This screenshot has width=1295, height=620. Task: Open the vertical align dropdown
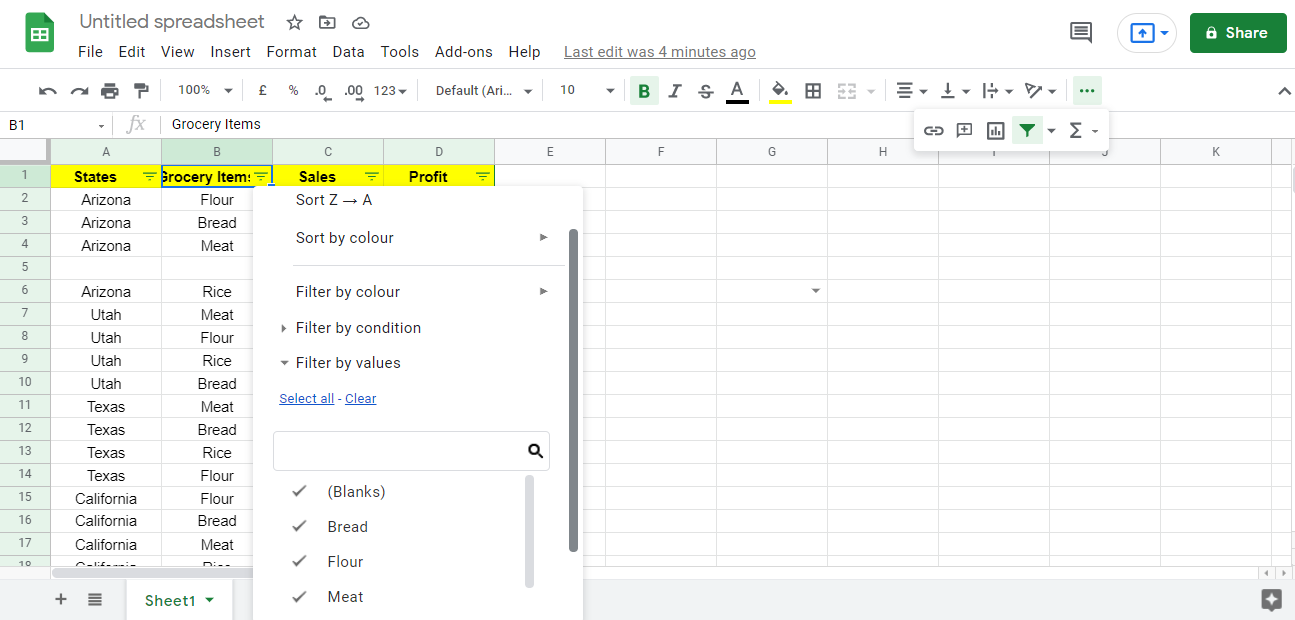956,91
